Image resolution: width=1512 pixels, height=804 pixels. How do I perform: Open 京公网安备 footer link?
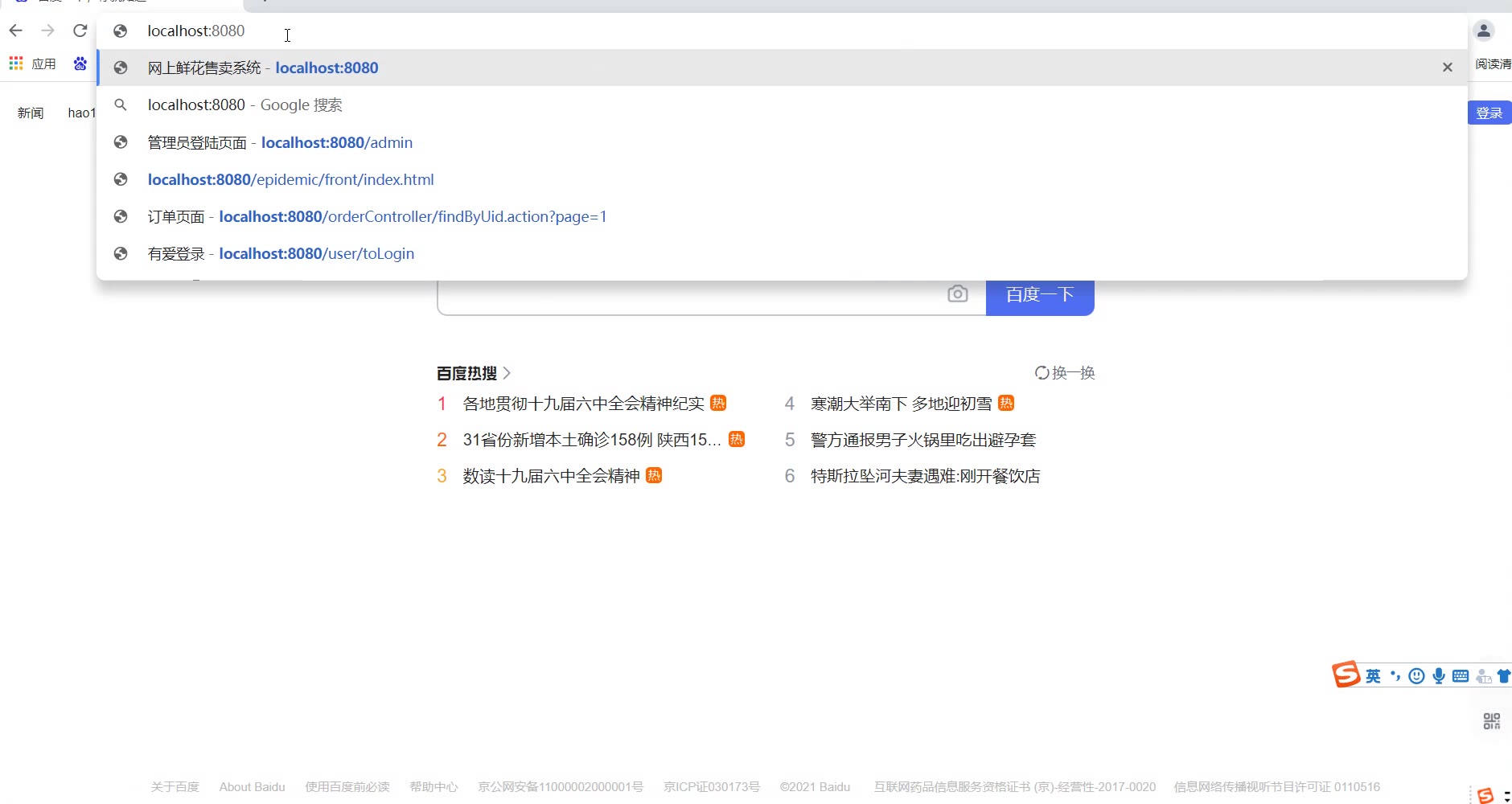[x=561, y=787]
